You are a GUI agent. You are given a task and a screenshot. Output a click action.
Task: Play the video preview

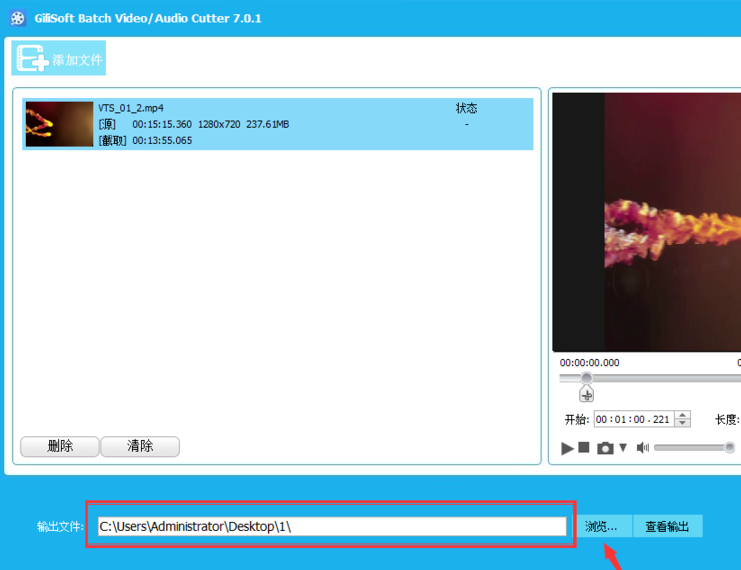point(567,448)
